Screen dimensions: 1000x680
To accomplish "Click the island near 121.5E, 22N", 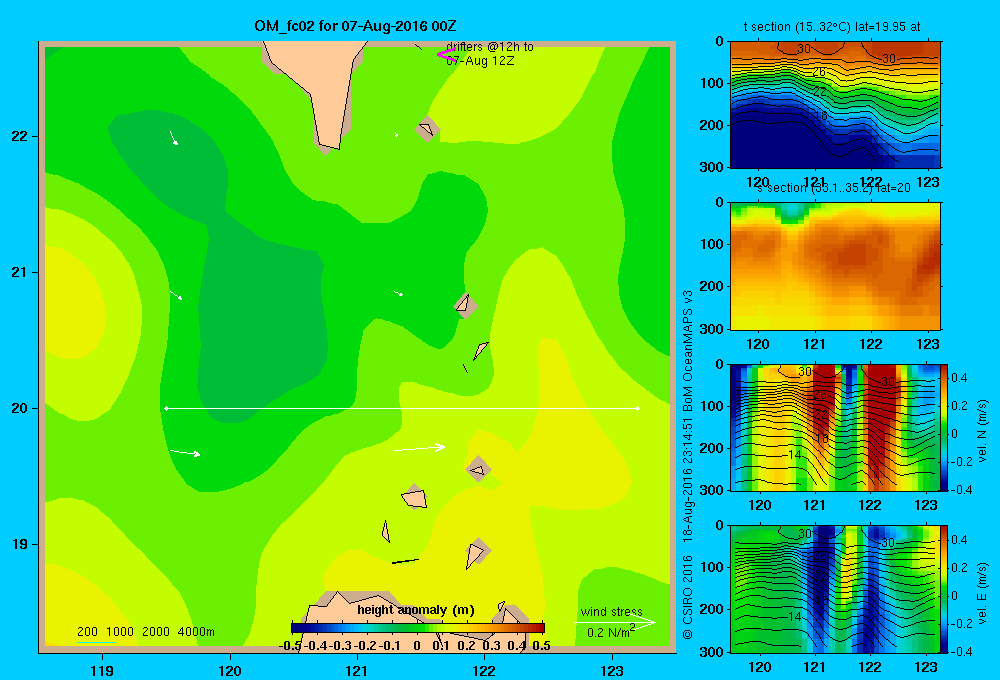I will 427,129.
